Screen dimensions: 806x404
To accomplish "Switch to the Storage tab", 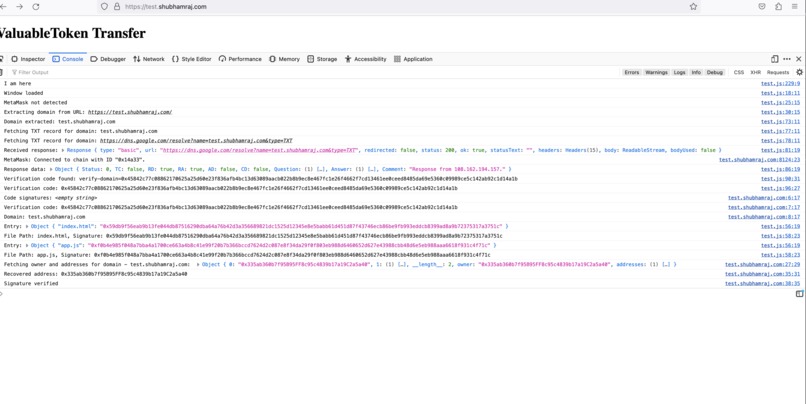I will pyautogui.click(x=322, y=59).
